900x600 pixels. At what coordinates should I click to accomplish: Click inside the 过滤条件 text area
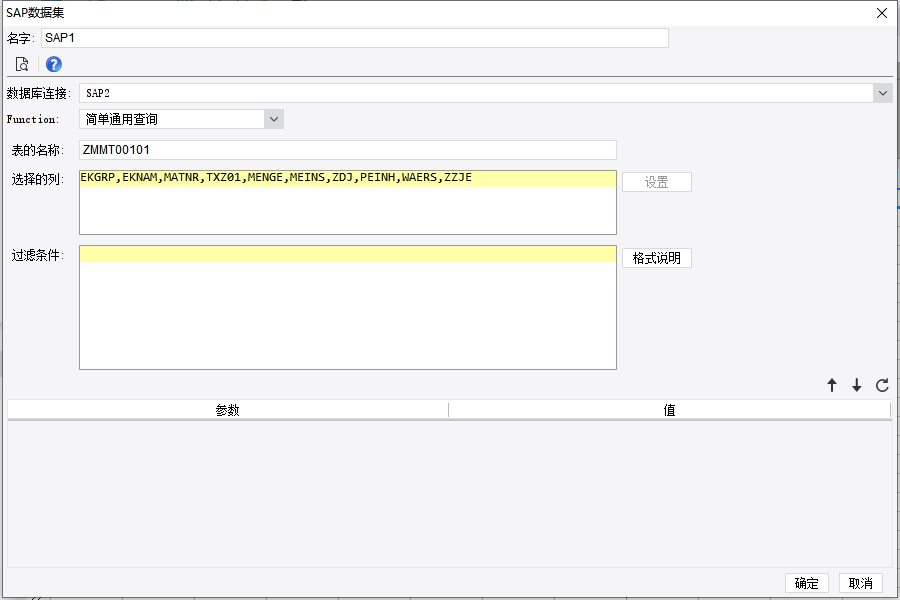(348, 308)
